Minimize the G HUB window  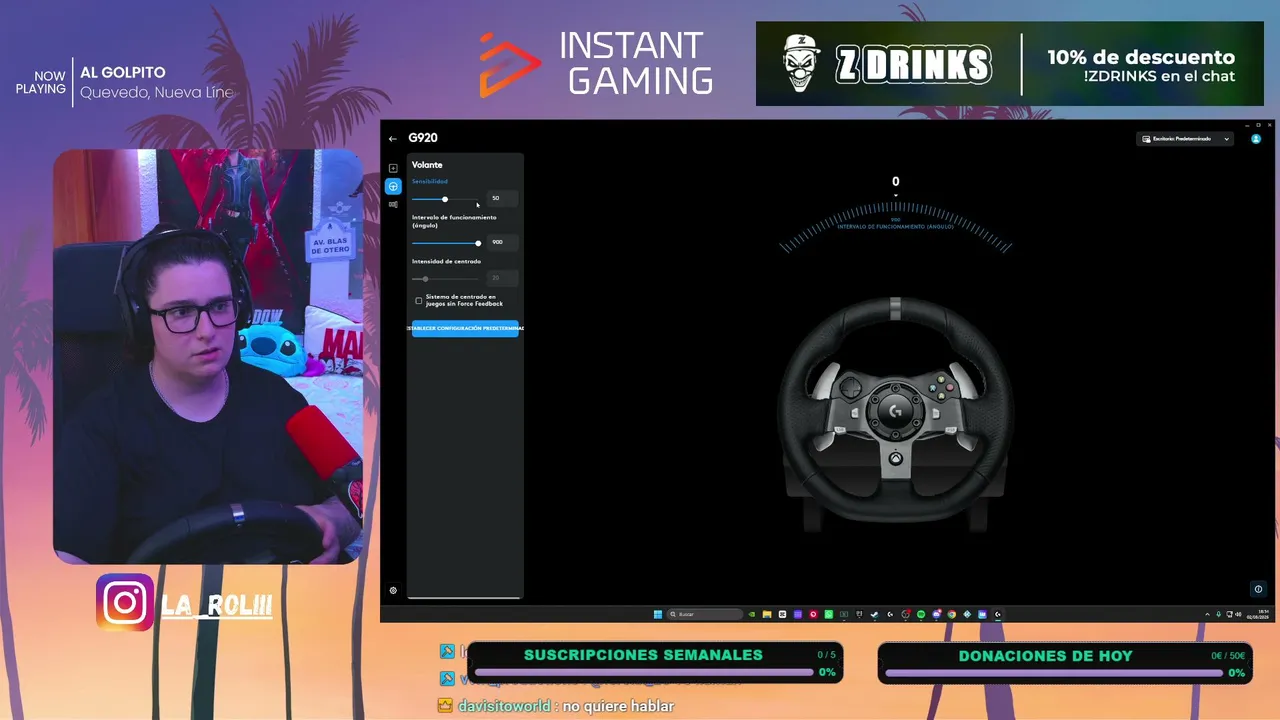click(1248, 125)
